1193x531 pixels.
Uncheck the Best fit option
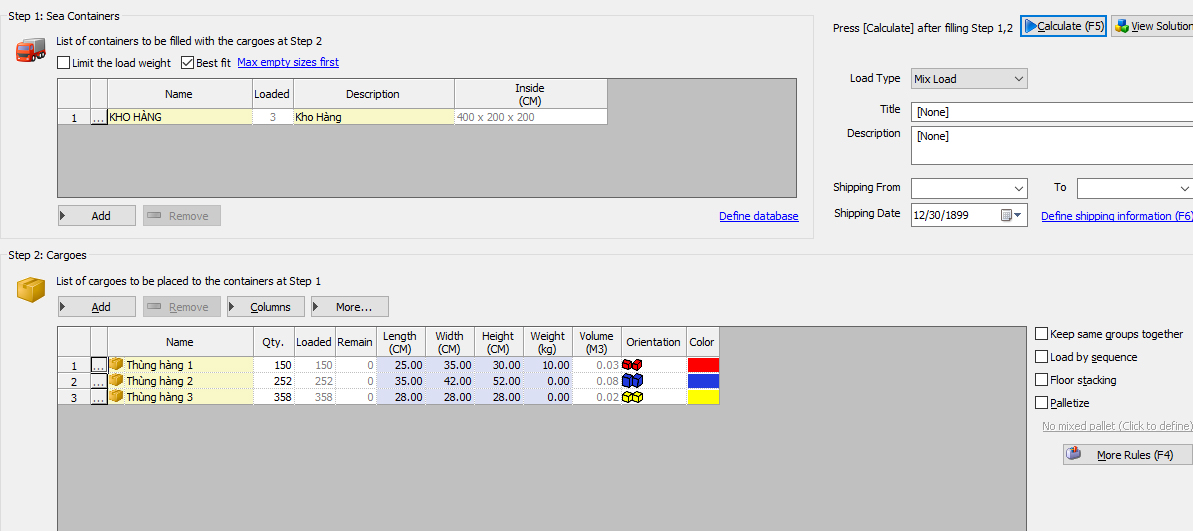(188, 63)
